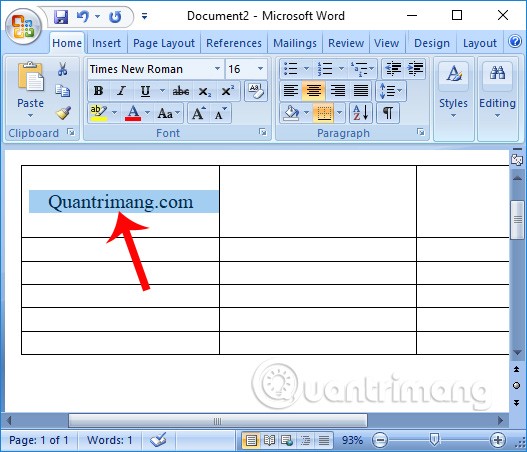
Task: Click Words: 1 count in status bar
Action: (110, 440)
